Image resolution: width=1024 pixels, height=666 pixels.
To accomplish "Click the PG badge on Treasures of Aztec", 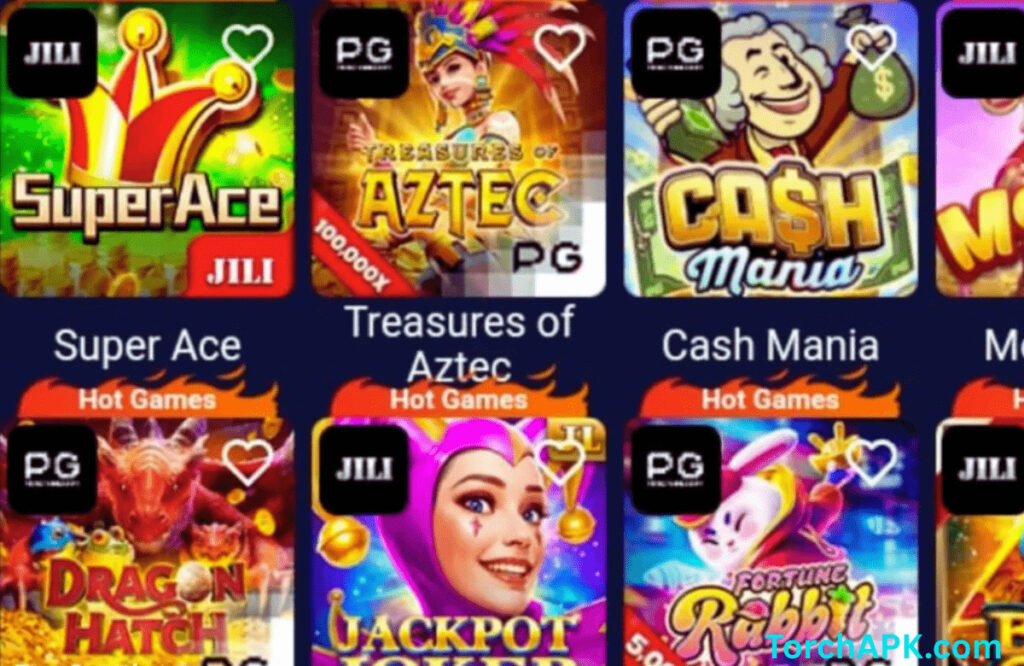I will (x=364, y=53).
